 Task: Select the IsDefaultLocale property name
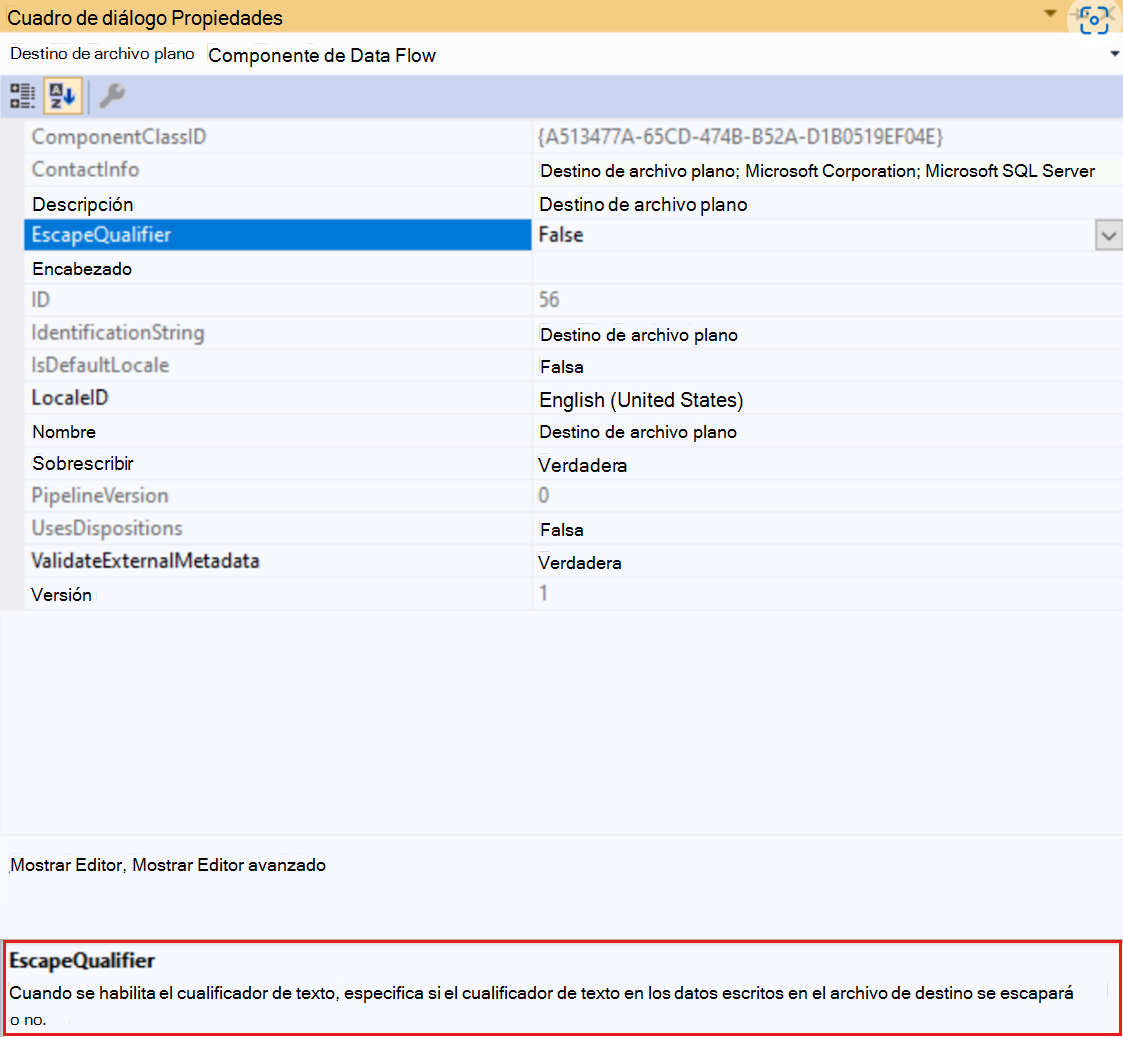coord(100,365)
